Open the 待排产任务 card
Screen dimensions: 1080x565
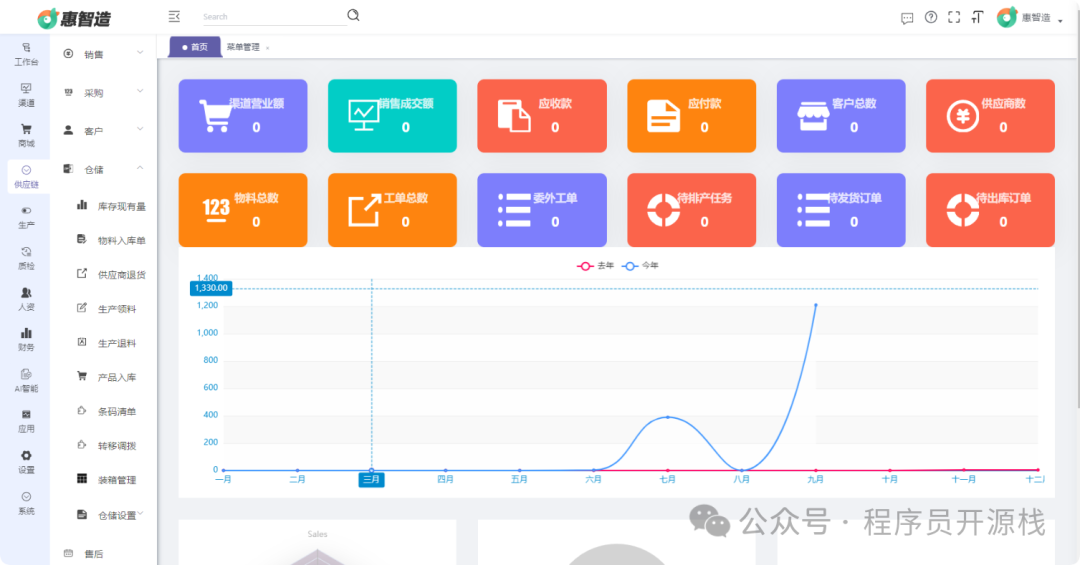click(x=692, y=209)
